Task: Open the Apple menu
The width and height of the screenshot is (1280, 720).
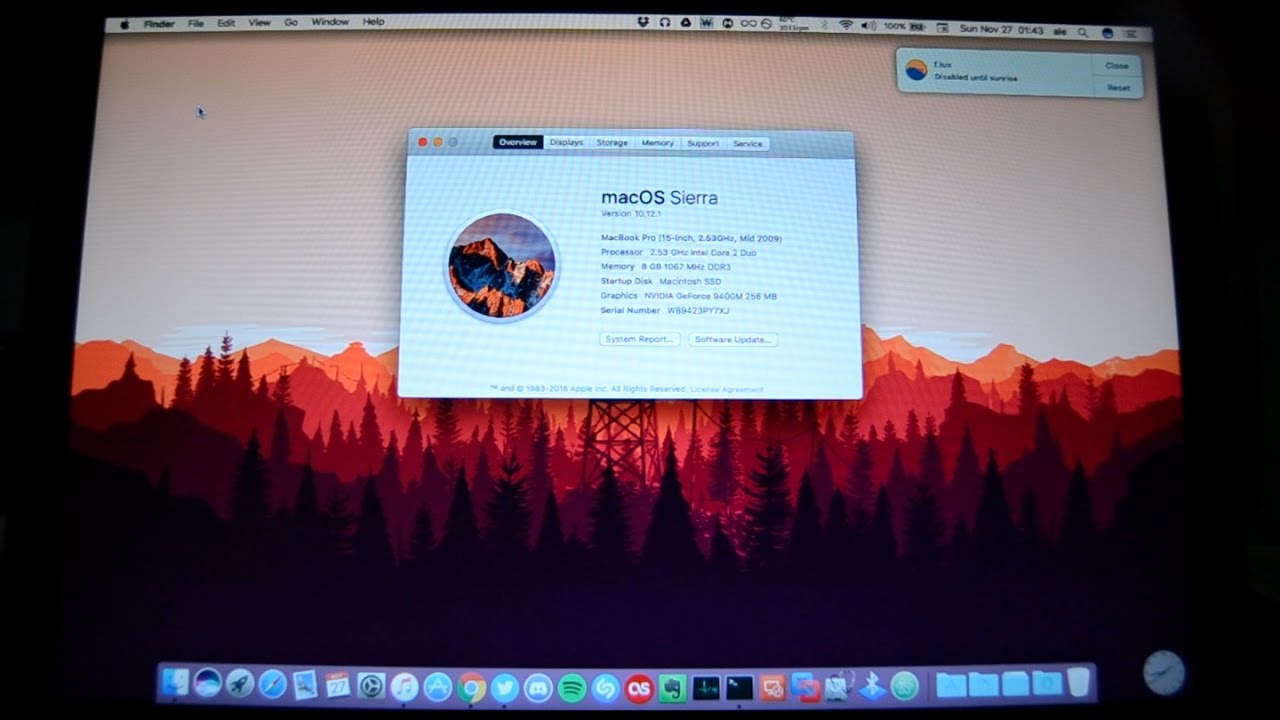Action: pos(125,23)
